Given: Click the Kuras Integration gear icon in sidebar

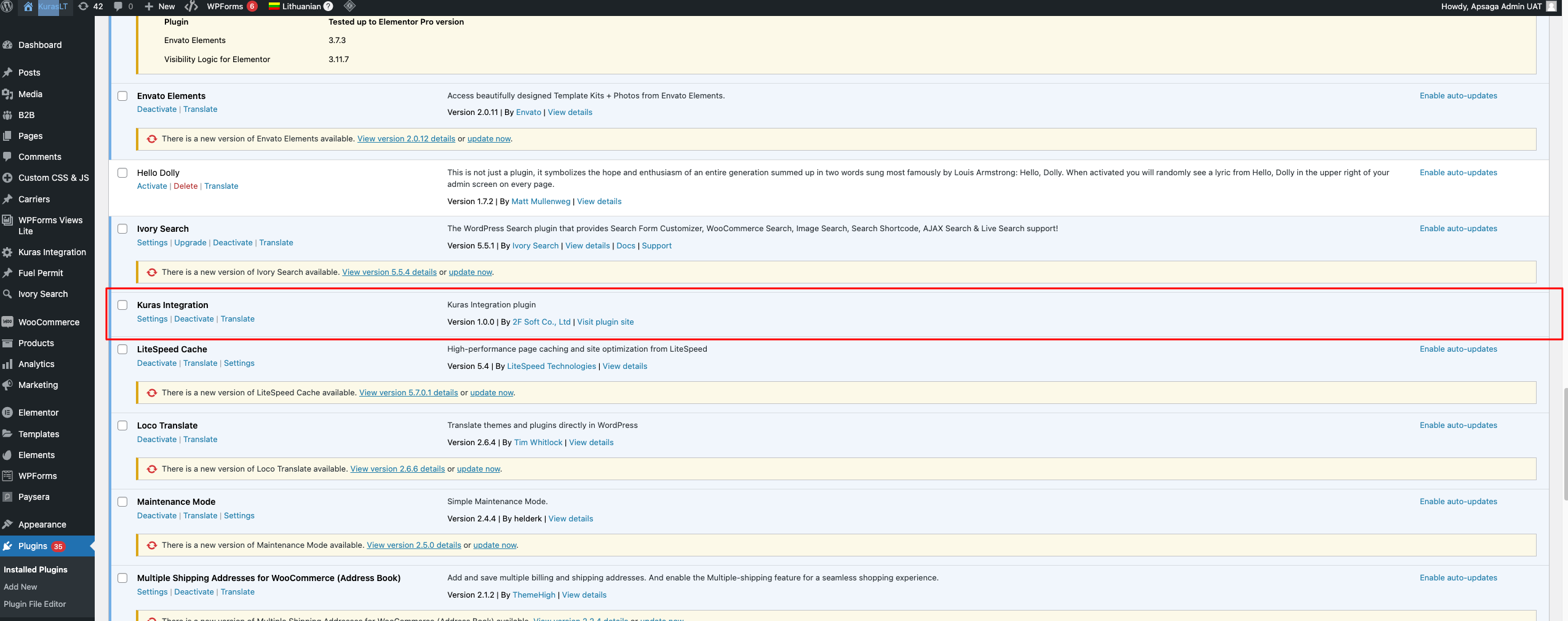Looking at the screenshot, I should (x=8, y=252).
